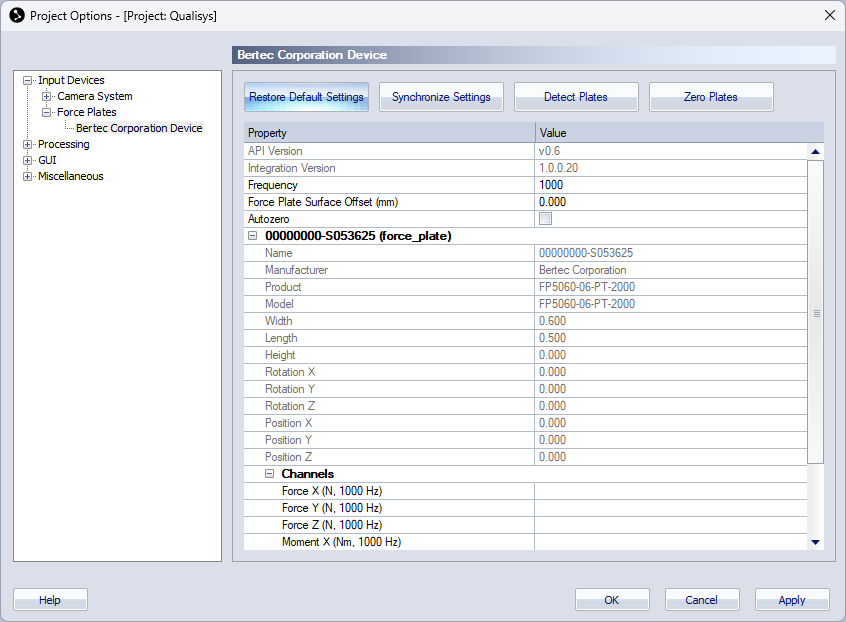Click the Product value cell
This screenshot has width=846, height=622.
(x=671, y=287)
